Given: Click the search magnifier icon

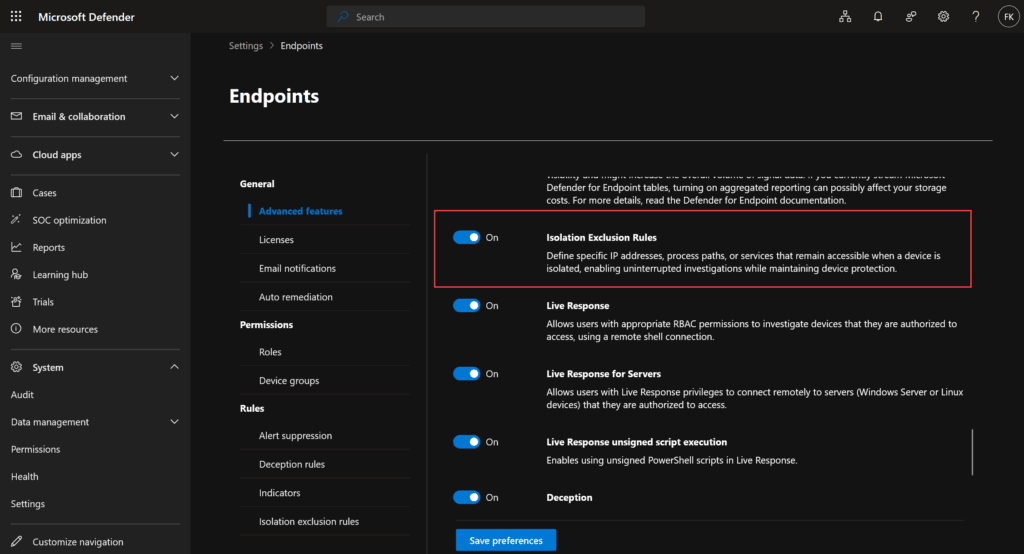Looking at the screenshot, I should point(343,17).
